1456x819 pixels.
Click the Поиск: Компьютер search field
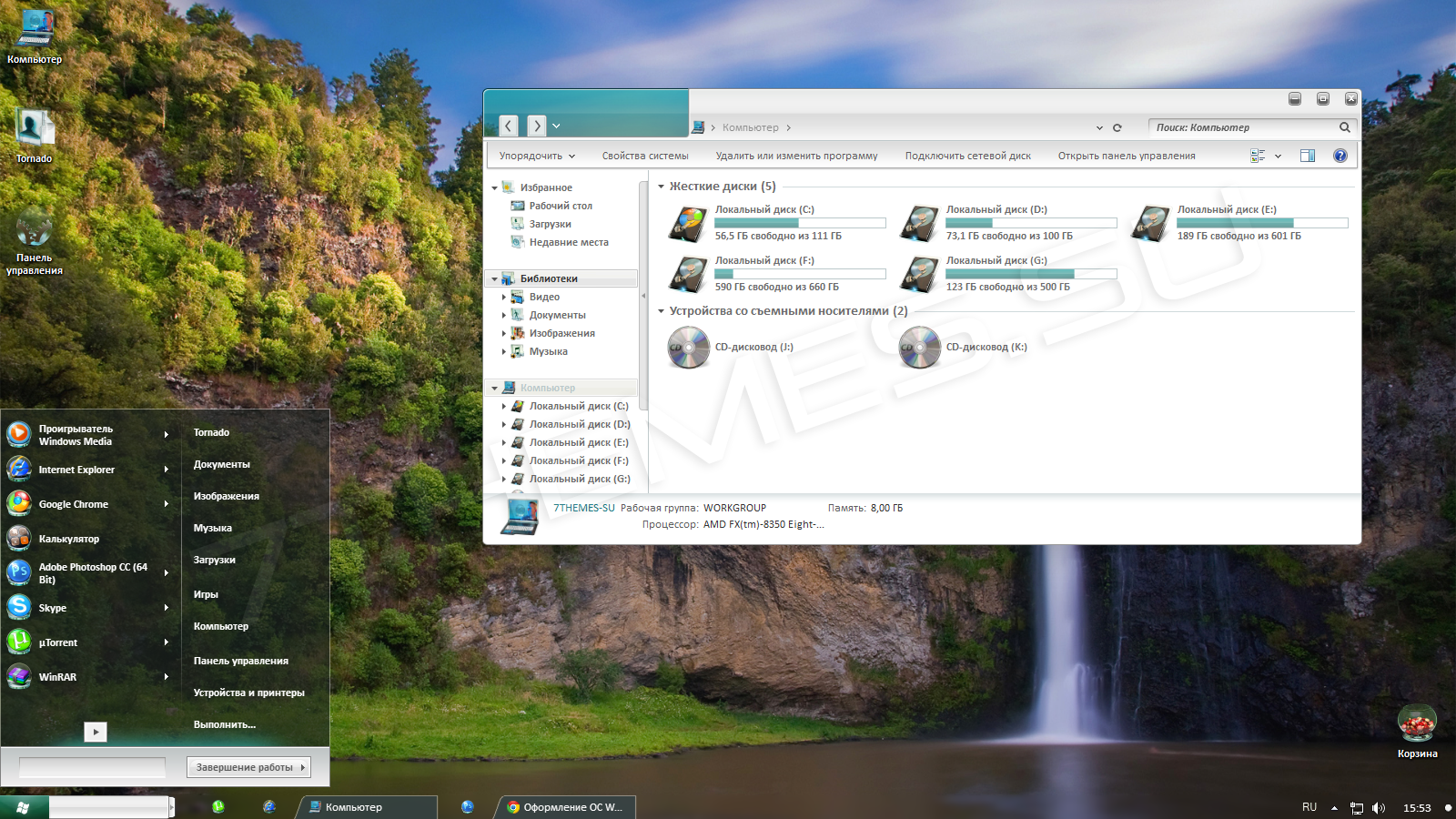(x=1242, y=127)
